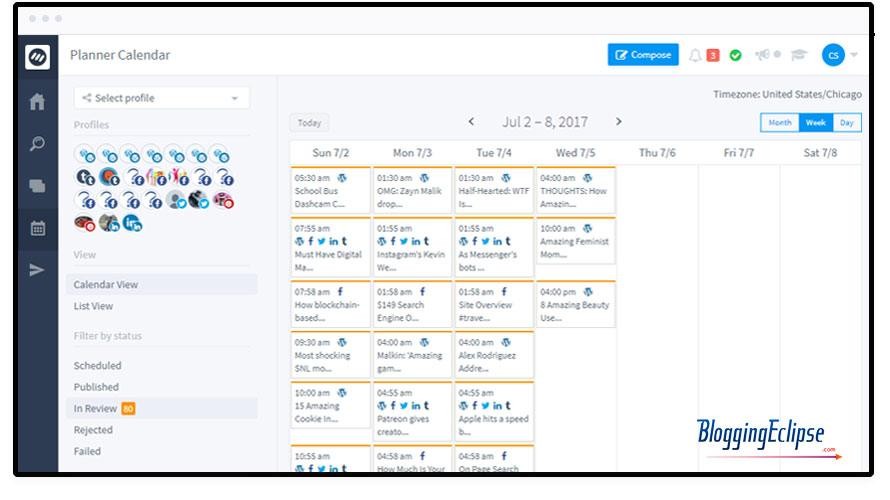
Task: Open the search/discover magnifier icon
Action: [x=37, y=144]
